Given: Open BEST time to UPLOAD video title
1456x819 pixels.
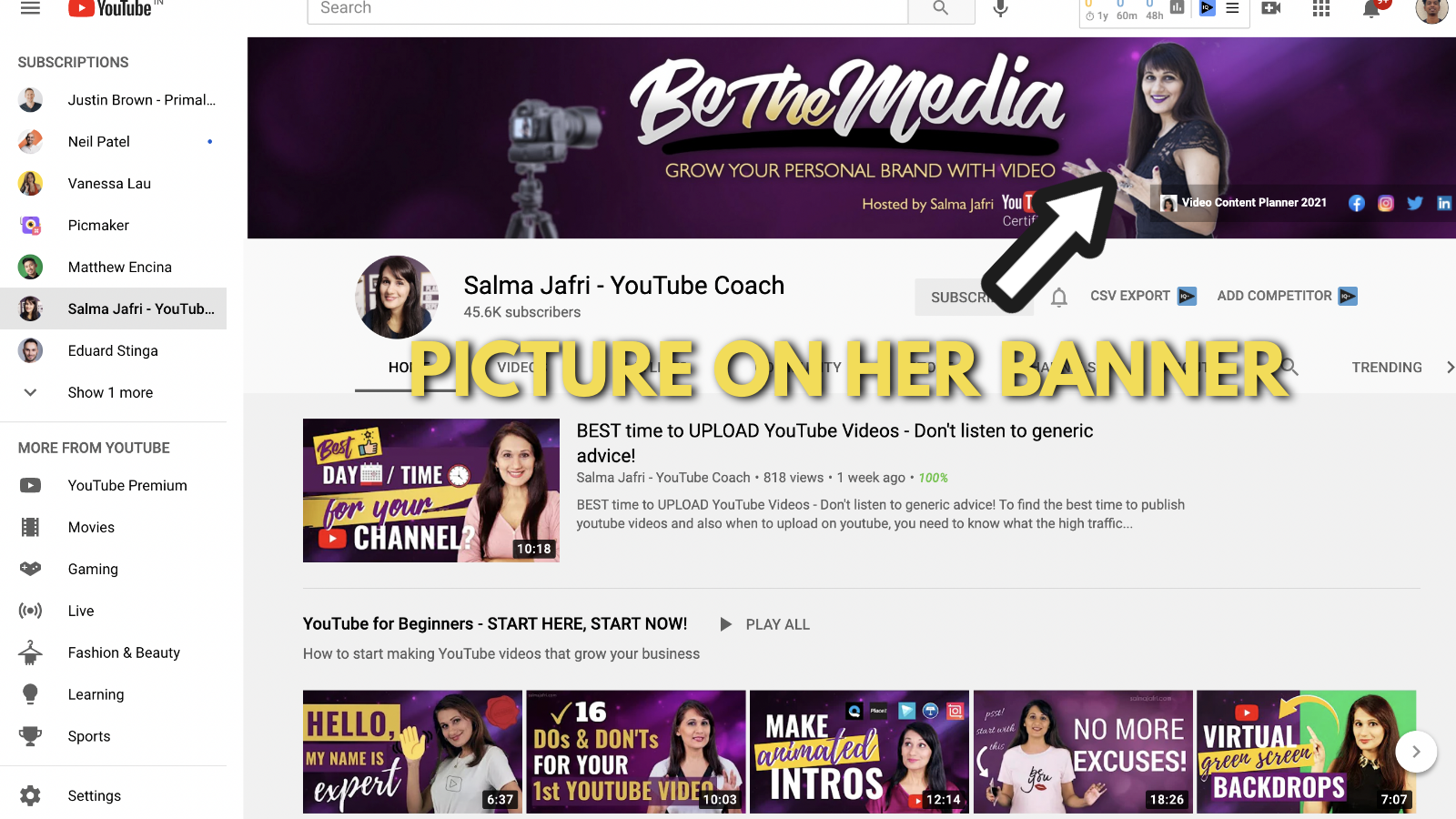Looking at the screenshot, I should tap(834, 443).
